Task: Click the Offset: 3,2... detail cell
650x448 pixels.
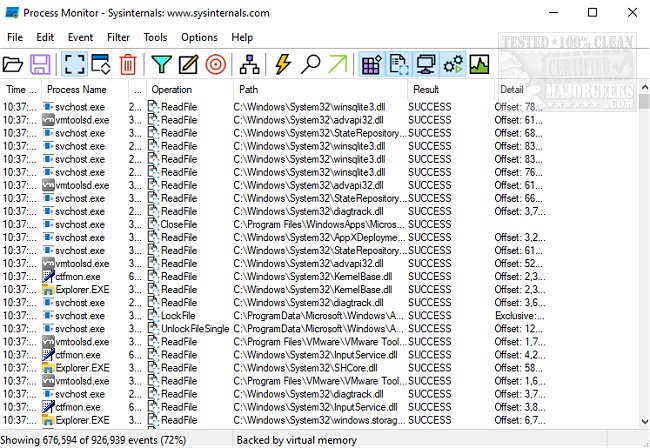Action: click(520, 237)
